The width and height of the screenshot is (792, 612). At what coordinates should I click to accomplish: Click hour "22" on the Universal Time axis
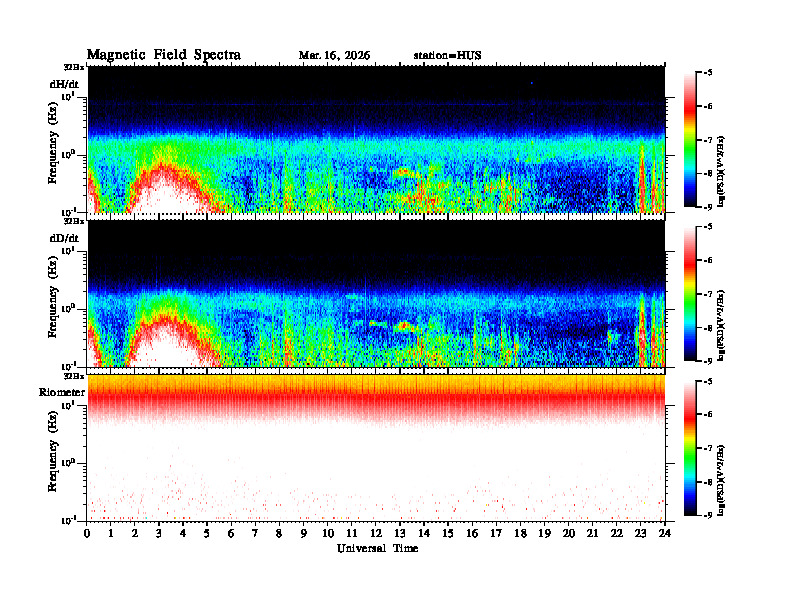(616, 533)
